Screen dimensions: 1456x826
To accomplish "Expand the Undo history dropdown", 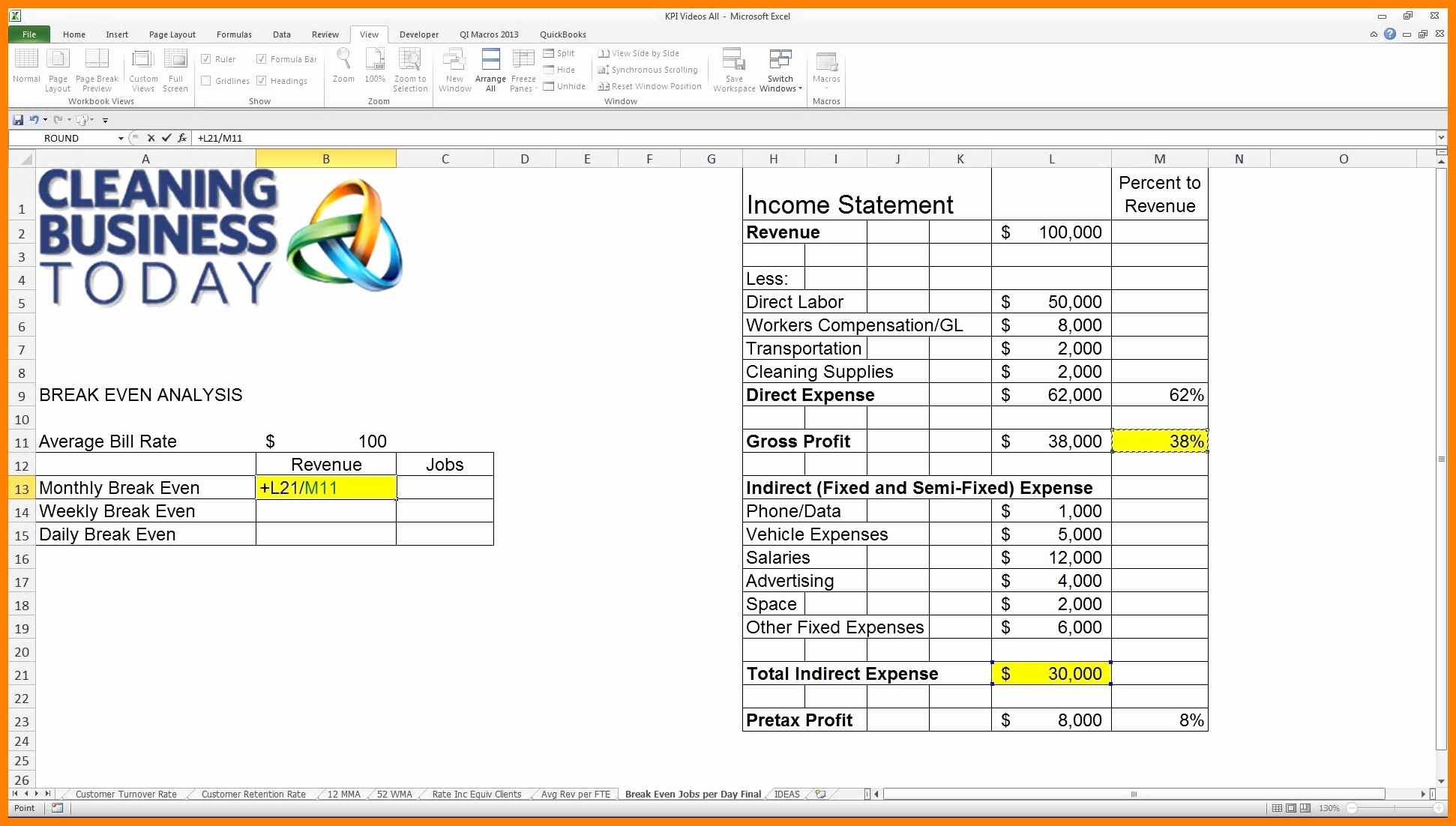I will point(46,119).
